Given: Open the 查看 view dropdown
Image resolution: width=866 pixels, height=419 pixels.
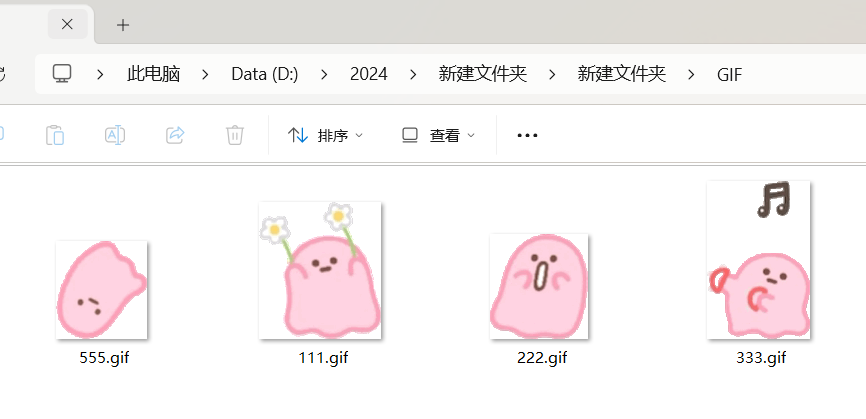Looking at the screenshot, I should (439, 135).
